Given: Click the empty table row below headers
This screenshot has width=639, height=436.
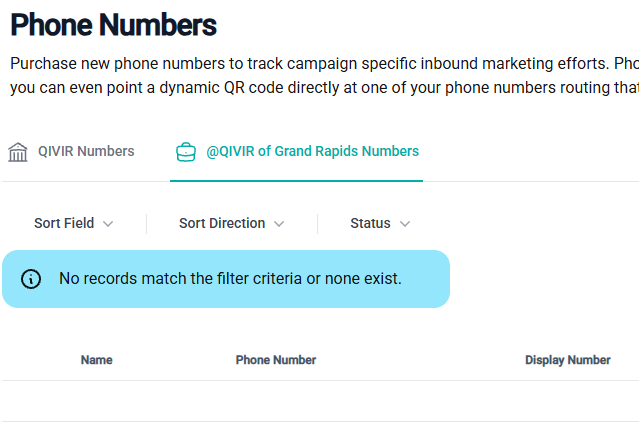Looking at the screenshot, I should point(320,401).
